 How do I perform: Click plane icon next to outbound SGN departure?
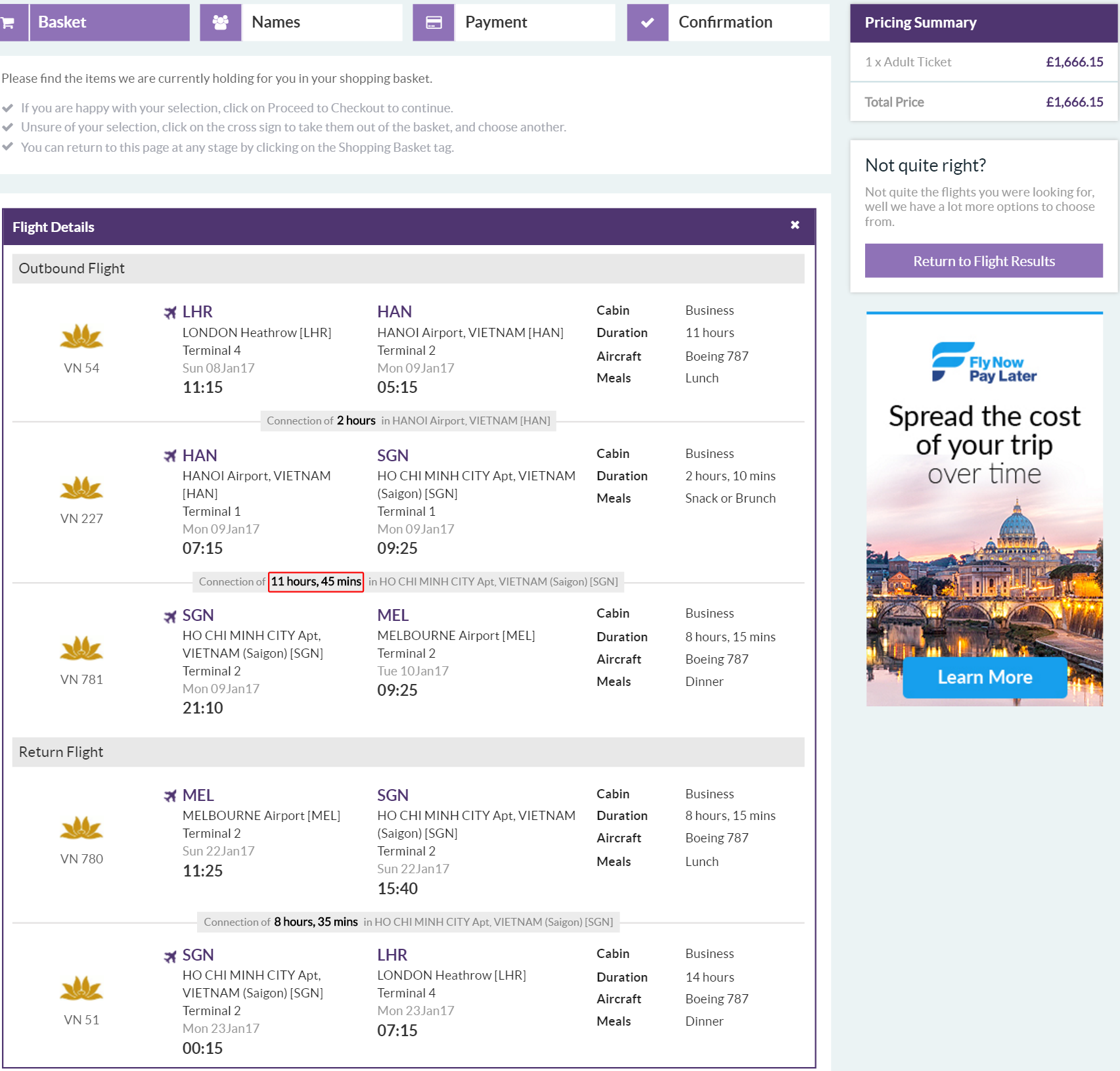(170, 616)
